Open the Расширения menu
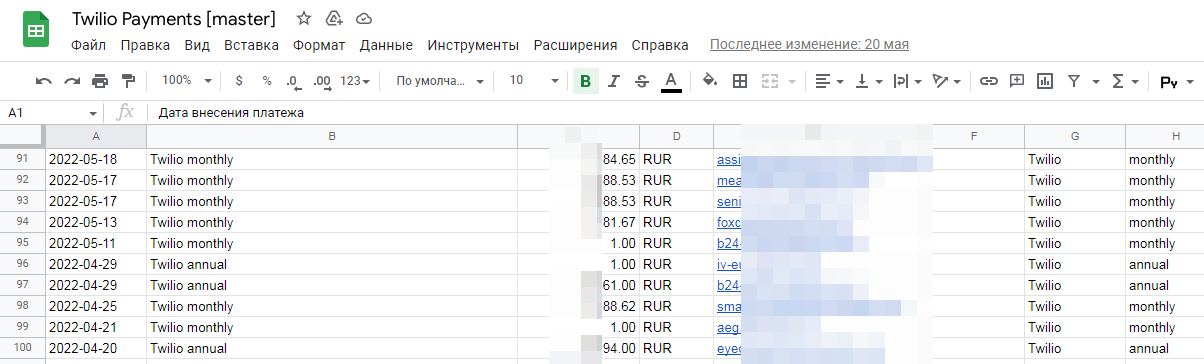 pyautogui.click(x=575, y=45)
